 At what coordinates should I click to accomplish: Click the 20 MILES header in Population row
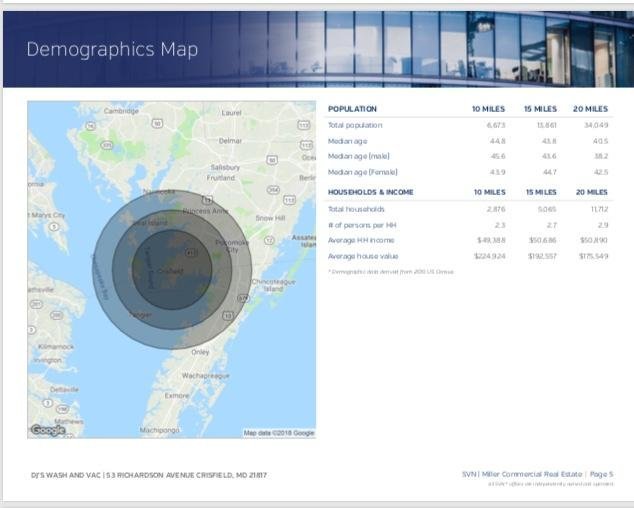coord(590,108)
